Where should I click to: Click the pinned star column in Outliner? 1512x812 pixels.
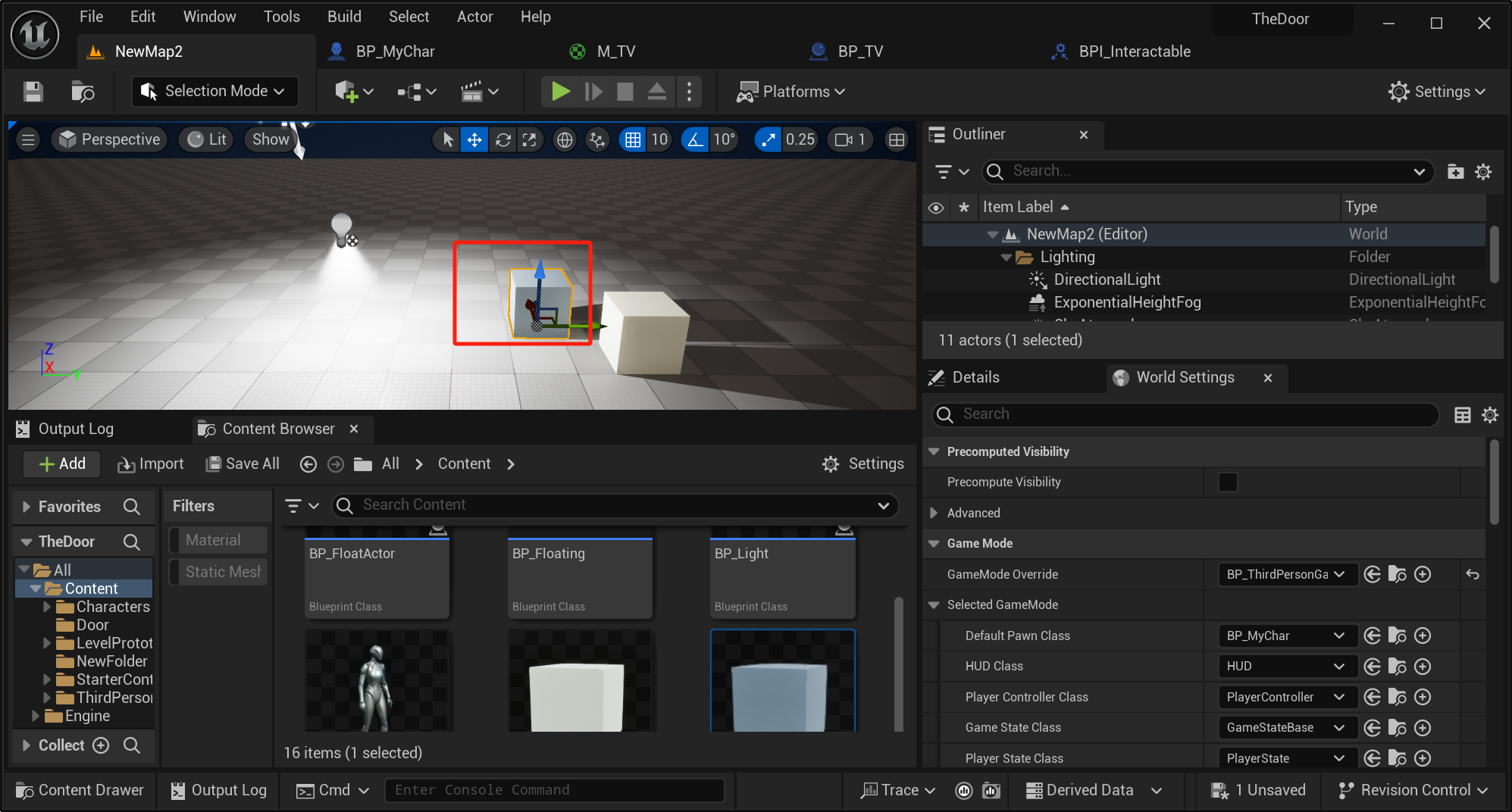tap(963, 208)
